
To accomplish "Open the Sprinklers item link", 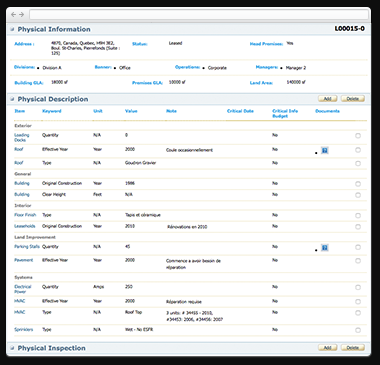I will click(x=24, y=329).
